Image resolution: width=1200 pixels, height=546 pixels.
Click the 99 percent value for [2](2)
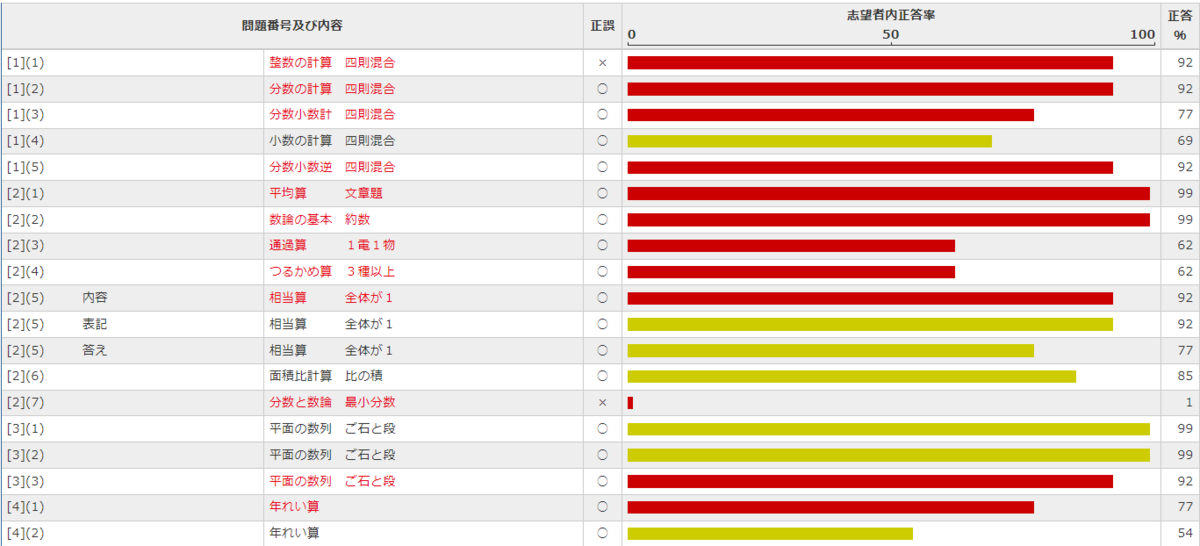[1185, 219]
